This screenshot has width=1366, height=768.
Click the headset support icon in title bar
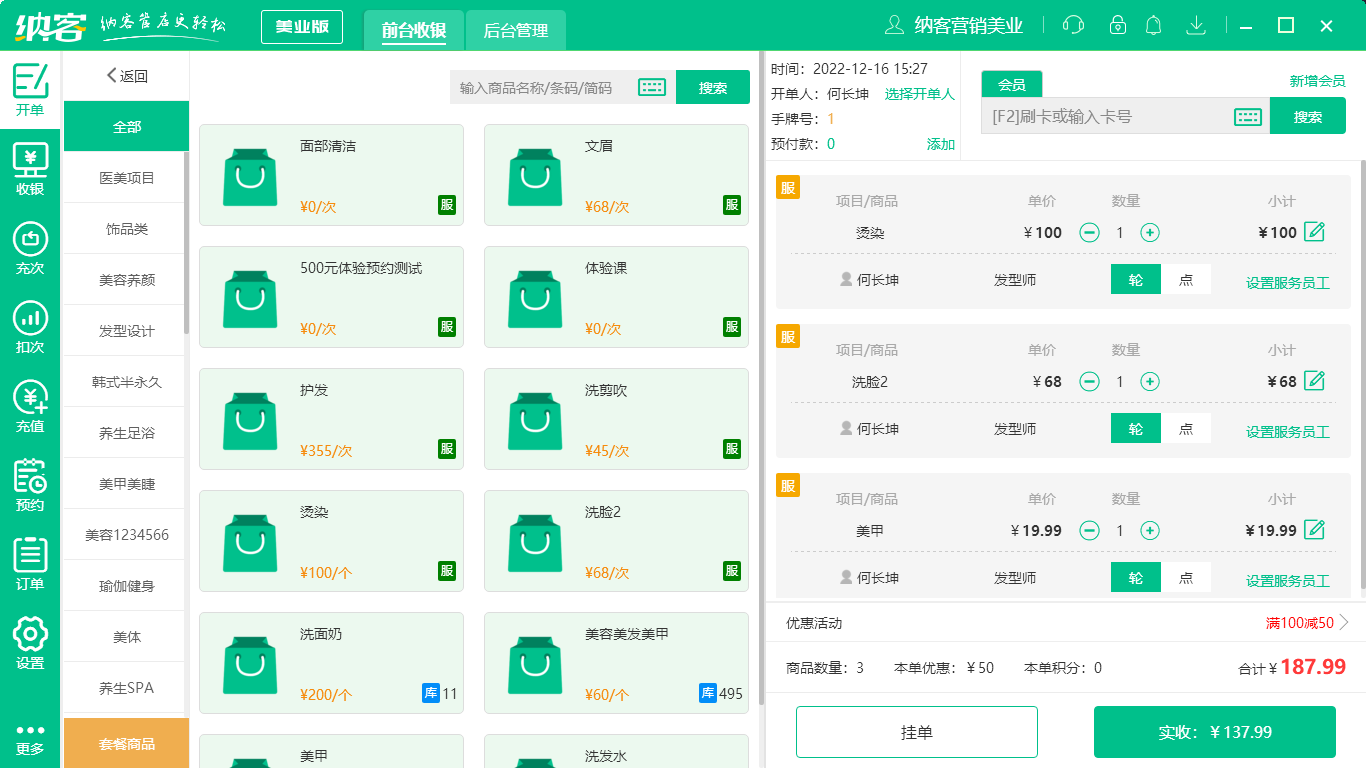click(1073, 25)
